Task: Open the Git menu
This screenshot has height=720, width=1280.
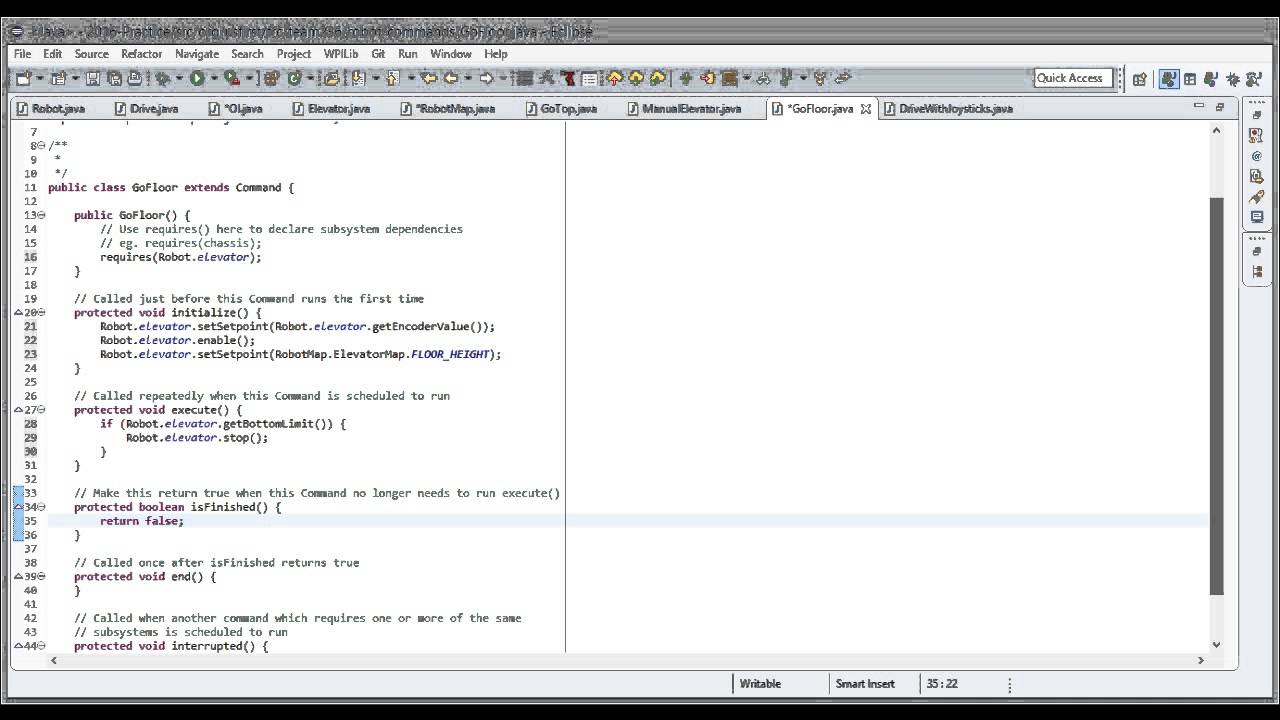Action: [x=378, y=54]
